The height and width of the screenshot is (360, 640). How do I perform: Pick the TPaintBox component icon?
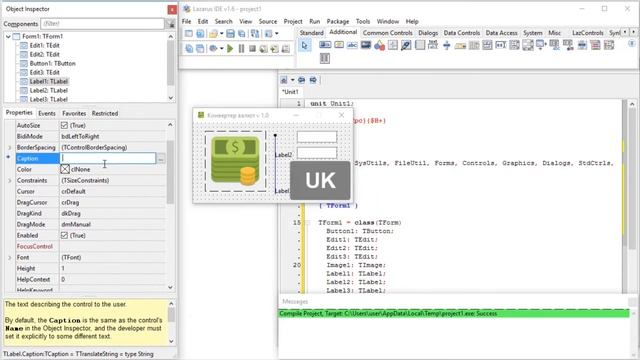pos(406,45)
